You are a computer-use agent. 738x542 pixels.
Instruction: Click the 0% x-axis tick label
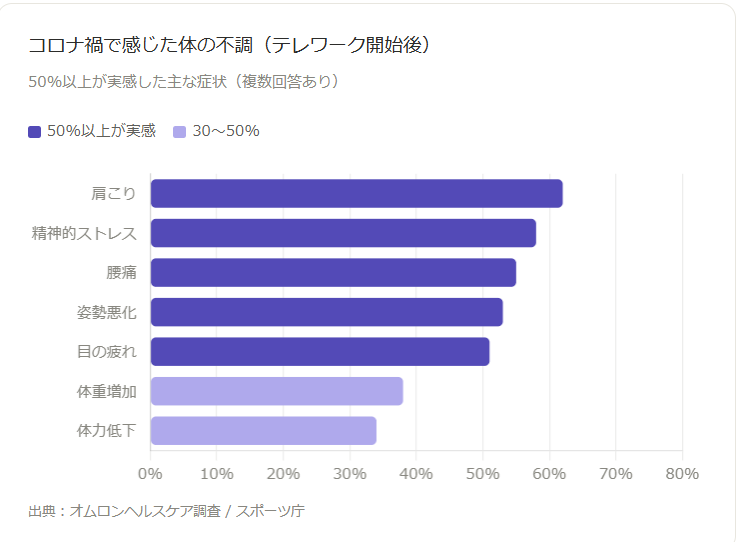pos(150,473)
